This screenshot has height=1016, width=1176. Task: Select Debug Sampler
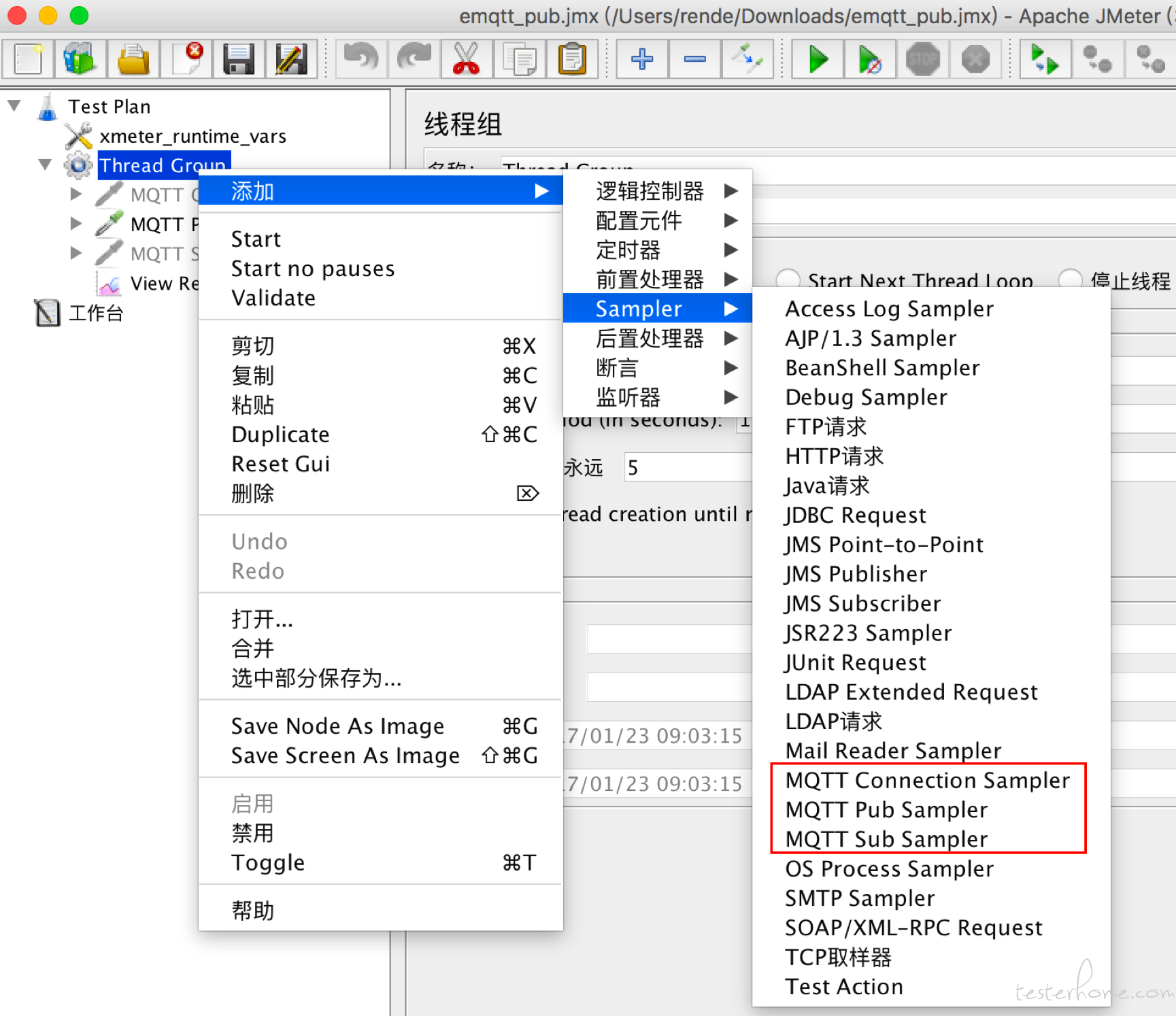pos(931,397)
